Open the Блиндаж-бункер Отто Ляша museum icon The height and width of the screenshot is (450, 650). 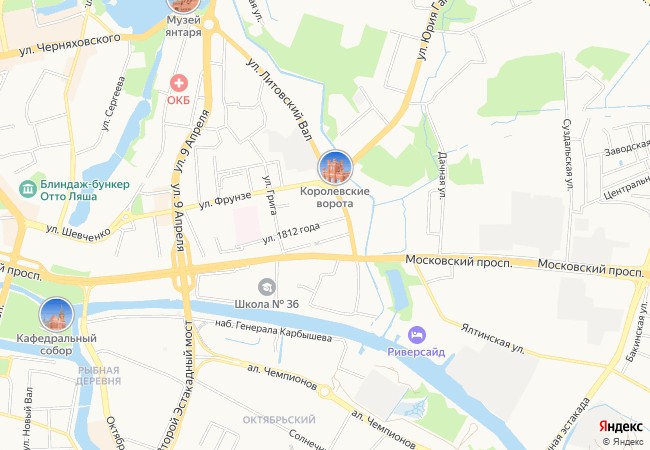pyautogui.click(x=28, y=190)
